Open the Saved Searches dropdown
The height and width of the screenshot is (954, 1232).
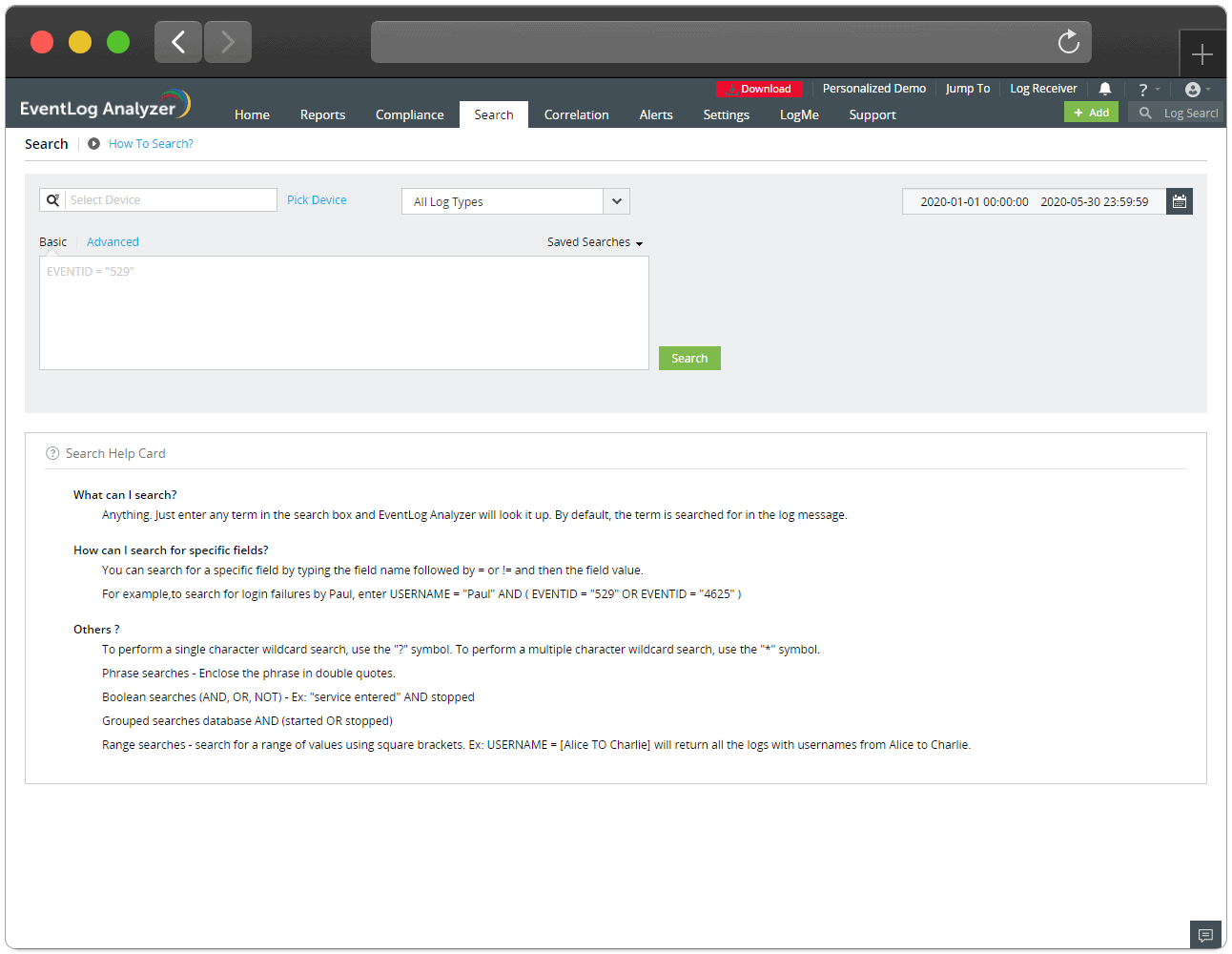(595, 242)
